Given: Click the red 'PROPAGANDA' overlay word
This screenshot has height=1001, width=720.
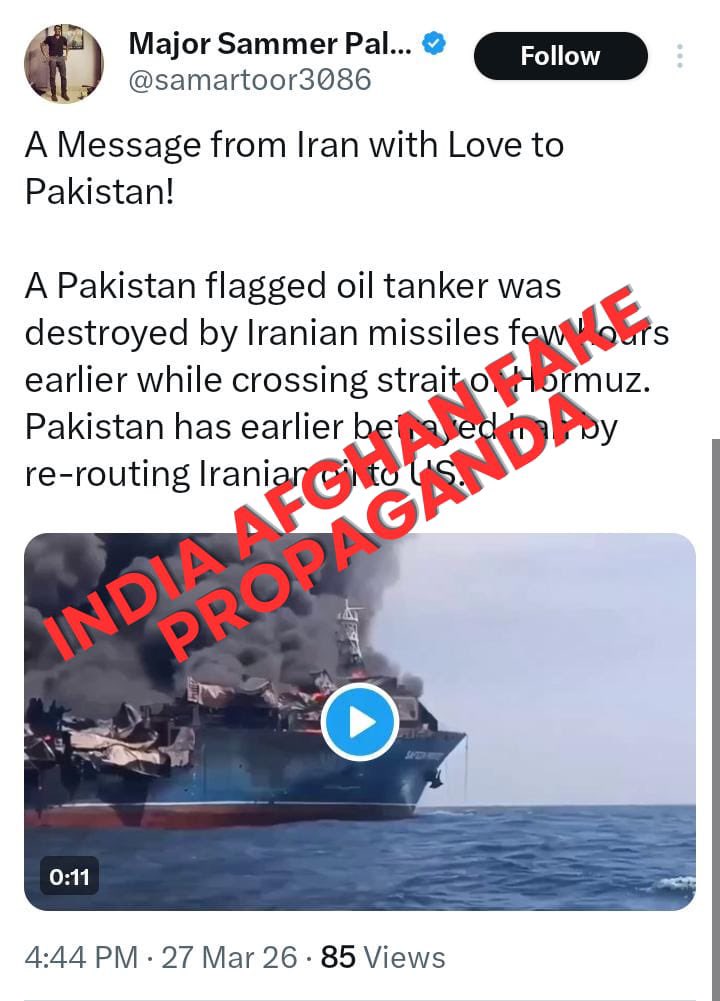Looking at the screenshot, I should [377, 525].
